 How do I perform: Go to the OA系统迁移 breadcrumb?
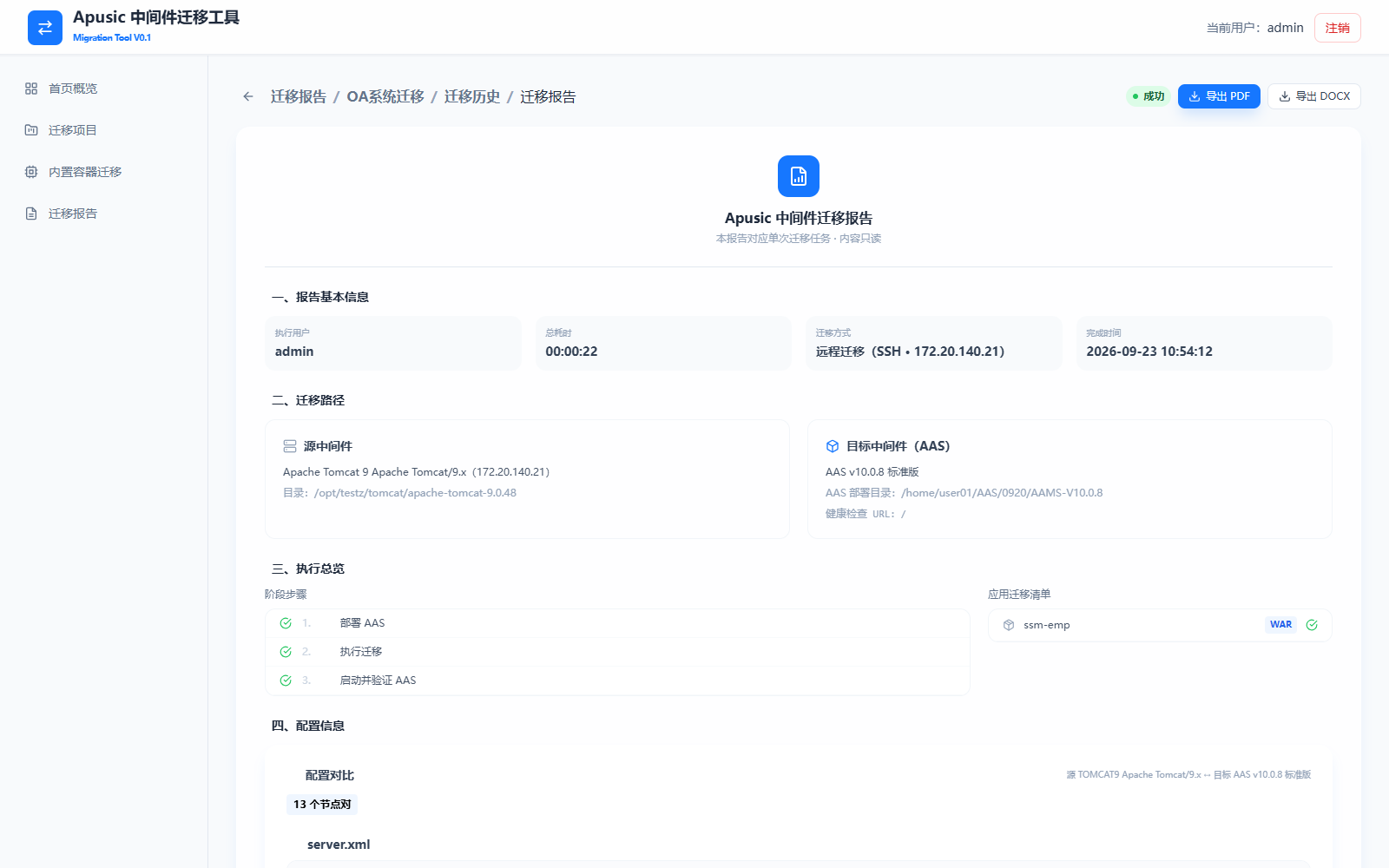click(385, 96)
